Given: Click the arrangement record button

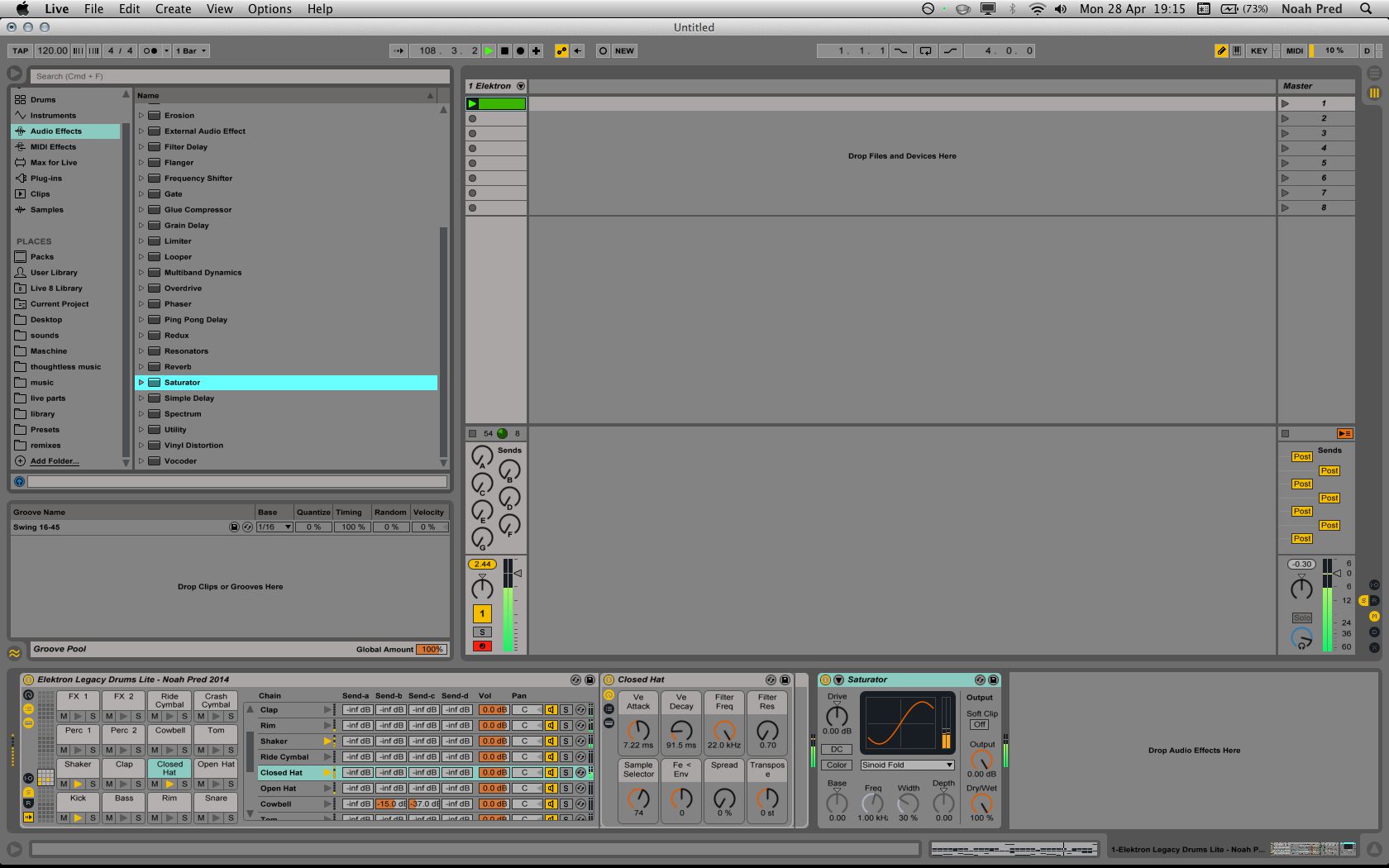Looking at the screenshot, I should (520, 50).
